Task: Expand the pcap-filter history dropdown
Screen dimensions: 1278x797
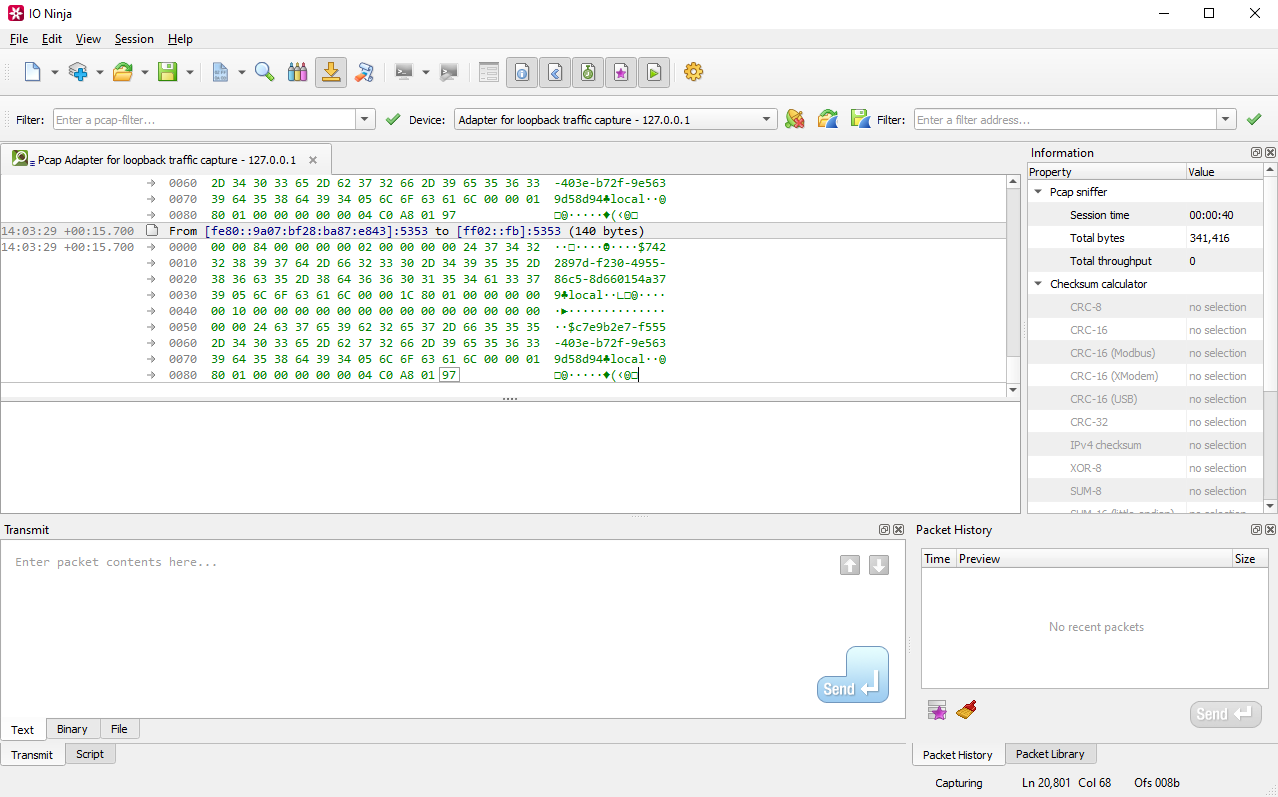Action: click(x=366, y=120)
